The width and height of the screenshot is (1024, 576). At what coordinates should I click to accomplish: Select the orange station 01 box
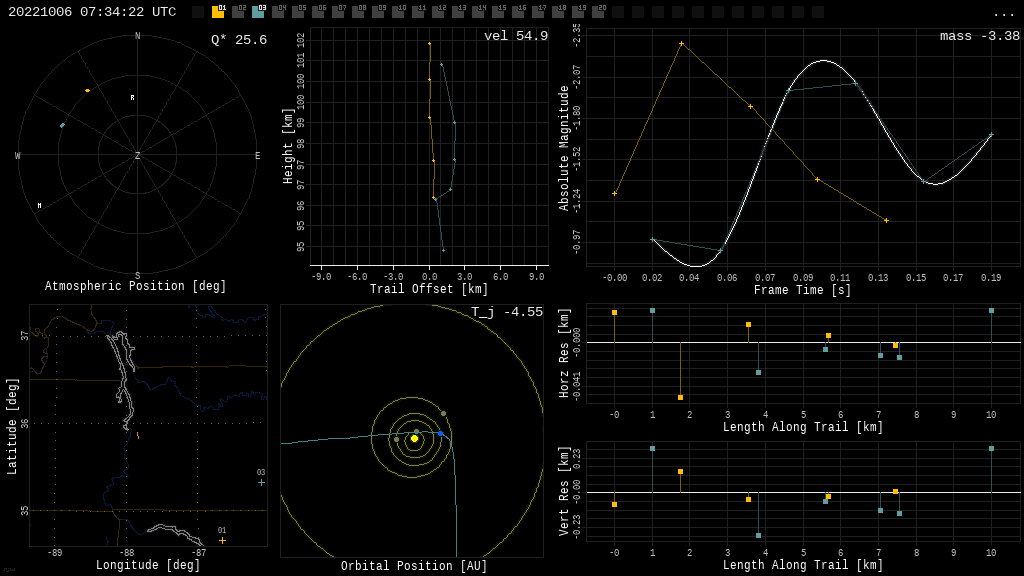pyautogui.click(x=218, y=12)
